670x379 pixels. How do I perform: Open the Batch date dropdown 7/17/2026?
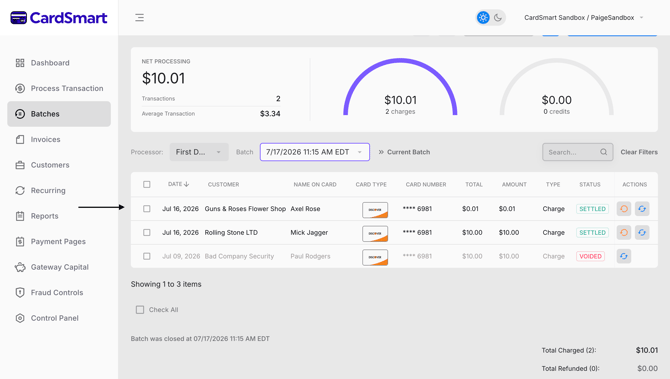[314, 152]
